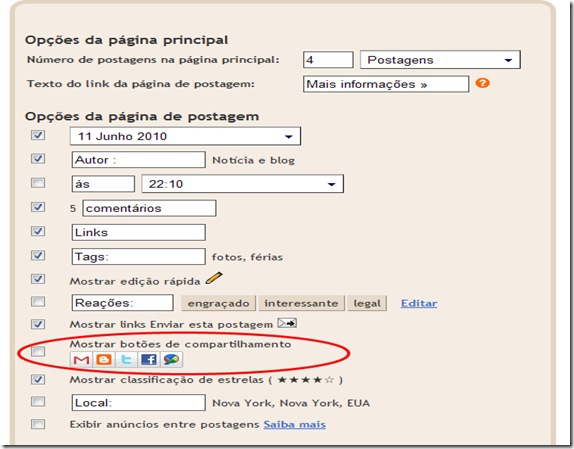Image resolution: width=574 pixels, height=449 pixels.
Task: Click the orange help question mark icon
Action: (x=482, y=83)
